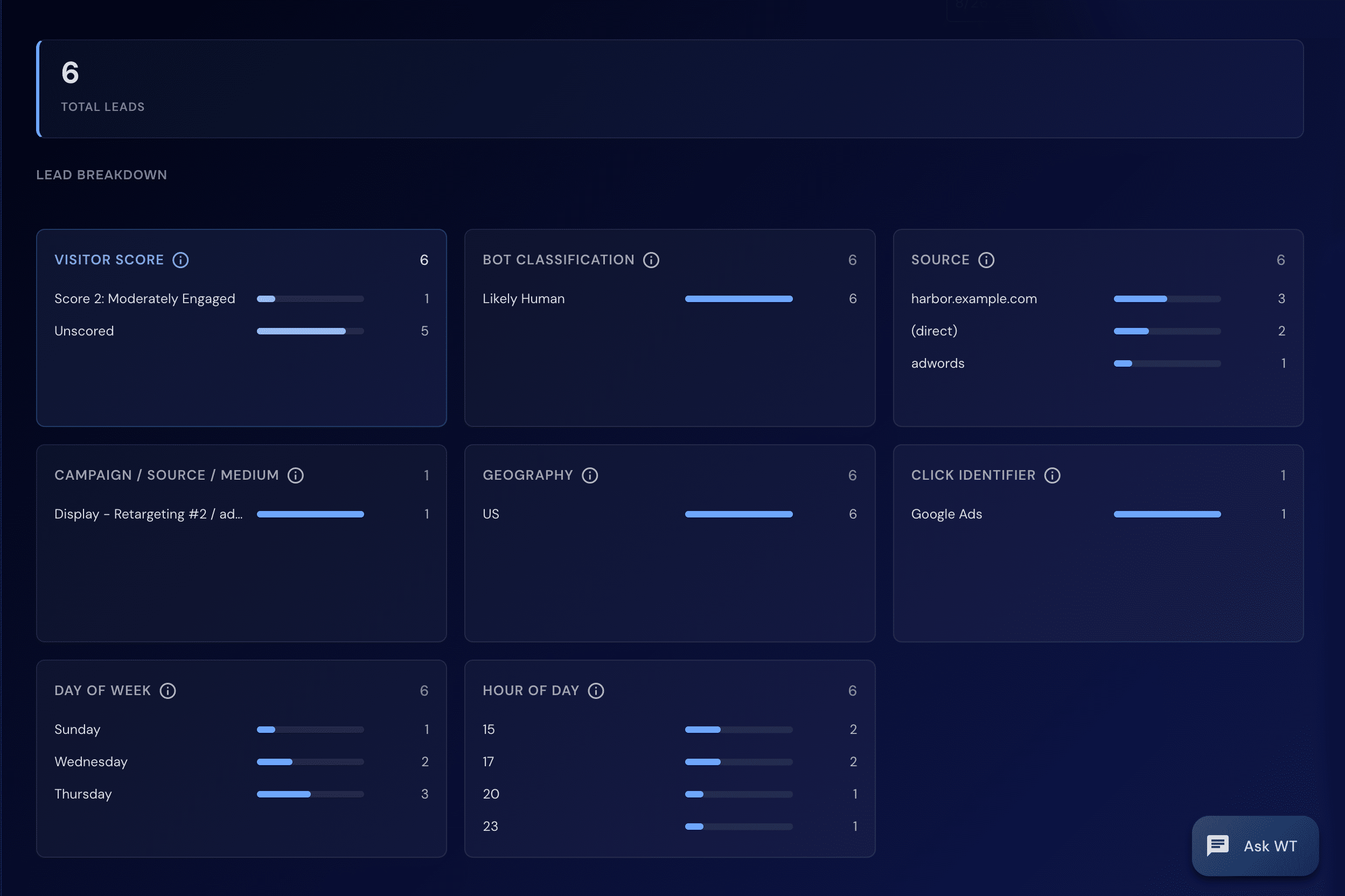Select the Day of Week card title
This screenshot has height=896, width=1345.
click(102, 691)
